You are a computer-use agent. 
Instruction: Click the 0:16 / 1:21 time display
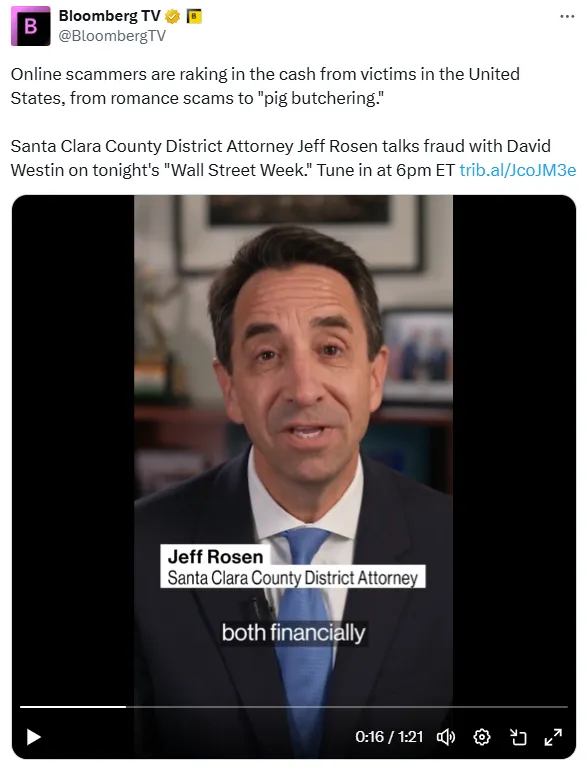(389, 737)
